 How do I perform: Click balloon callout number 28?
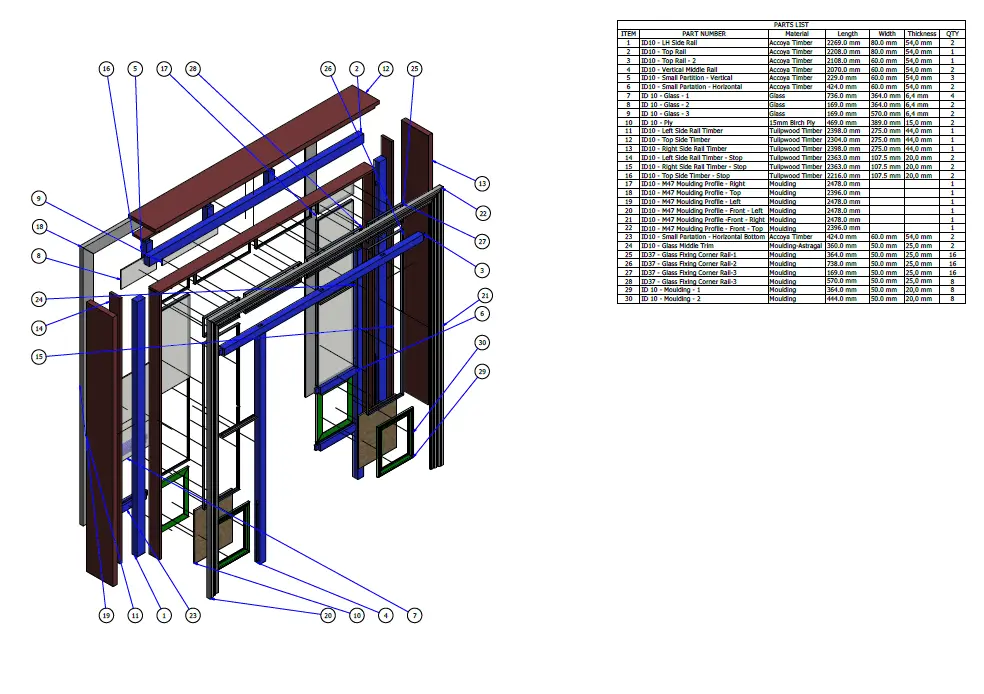(x=193, y=69)
